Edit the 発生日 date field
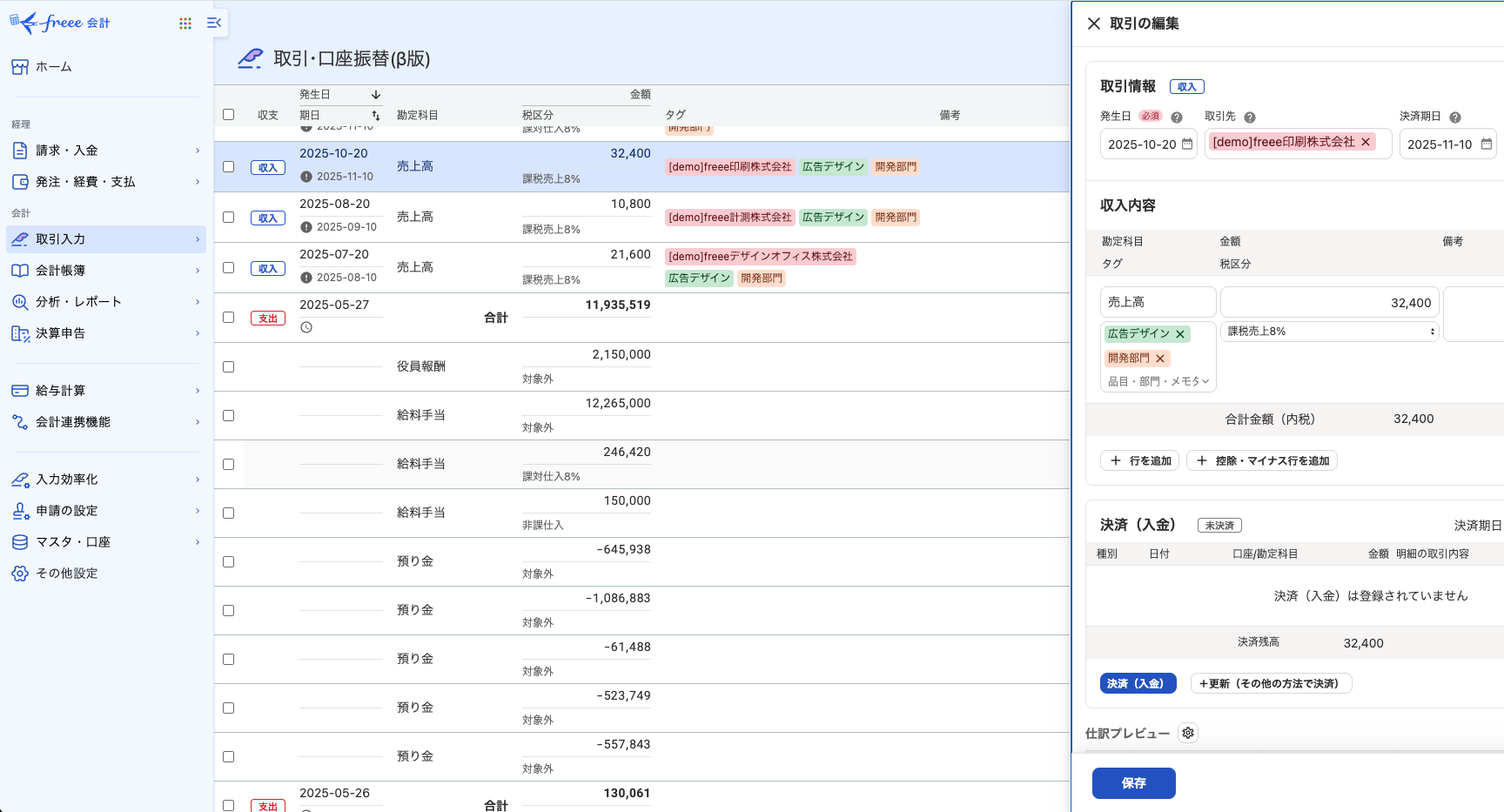This screenshot has width=1504, height=812. click(x=1149, y=144)
